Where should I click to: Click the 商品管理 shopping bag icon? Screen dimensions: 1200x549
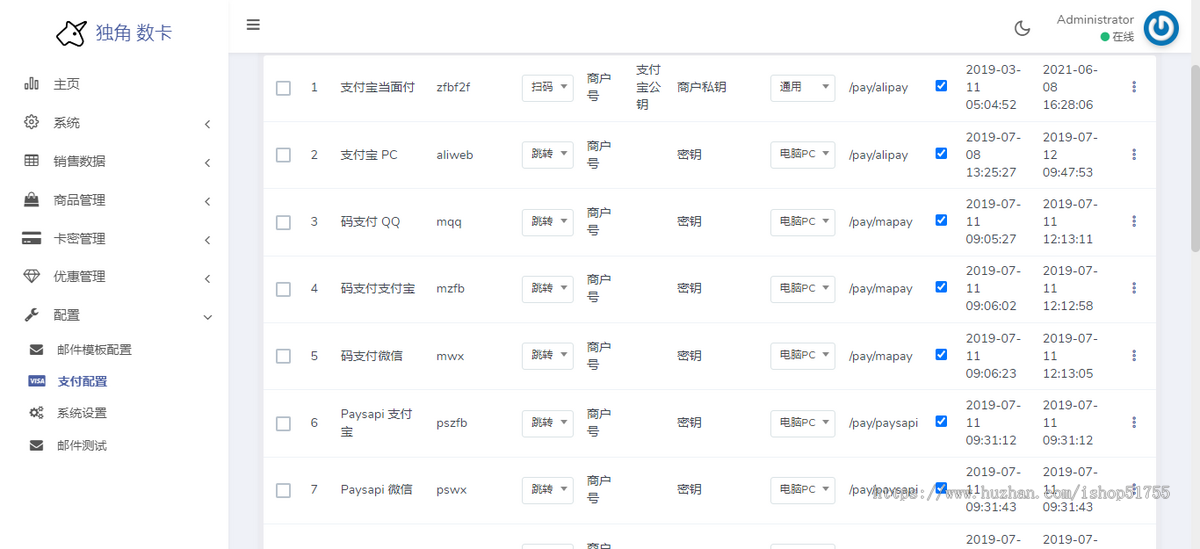pos(32,200)
